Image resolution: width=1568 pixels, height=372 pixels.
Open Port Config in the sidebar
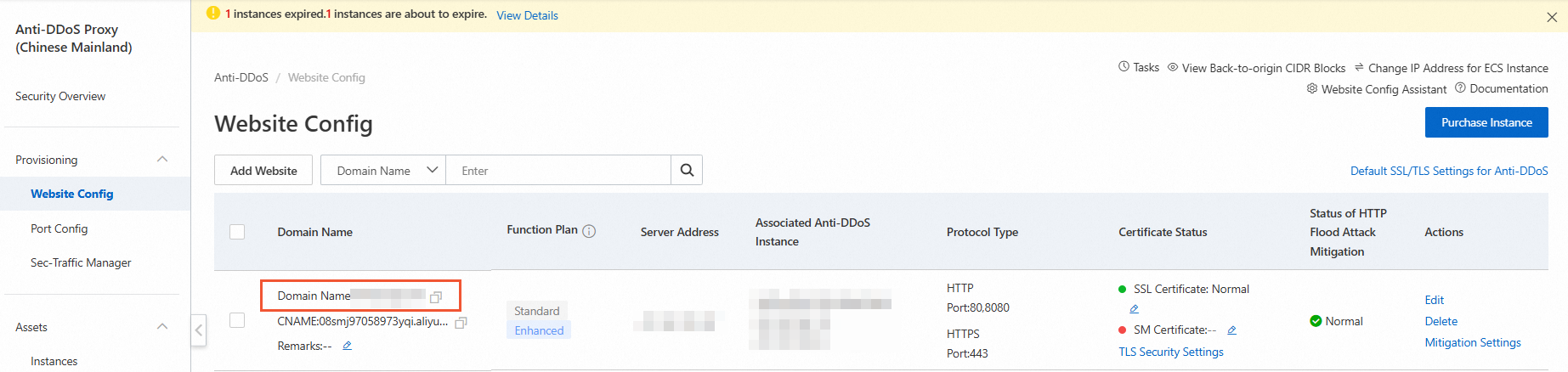click(59, 228)
